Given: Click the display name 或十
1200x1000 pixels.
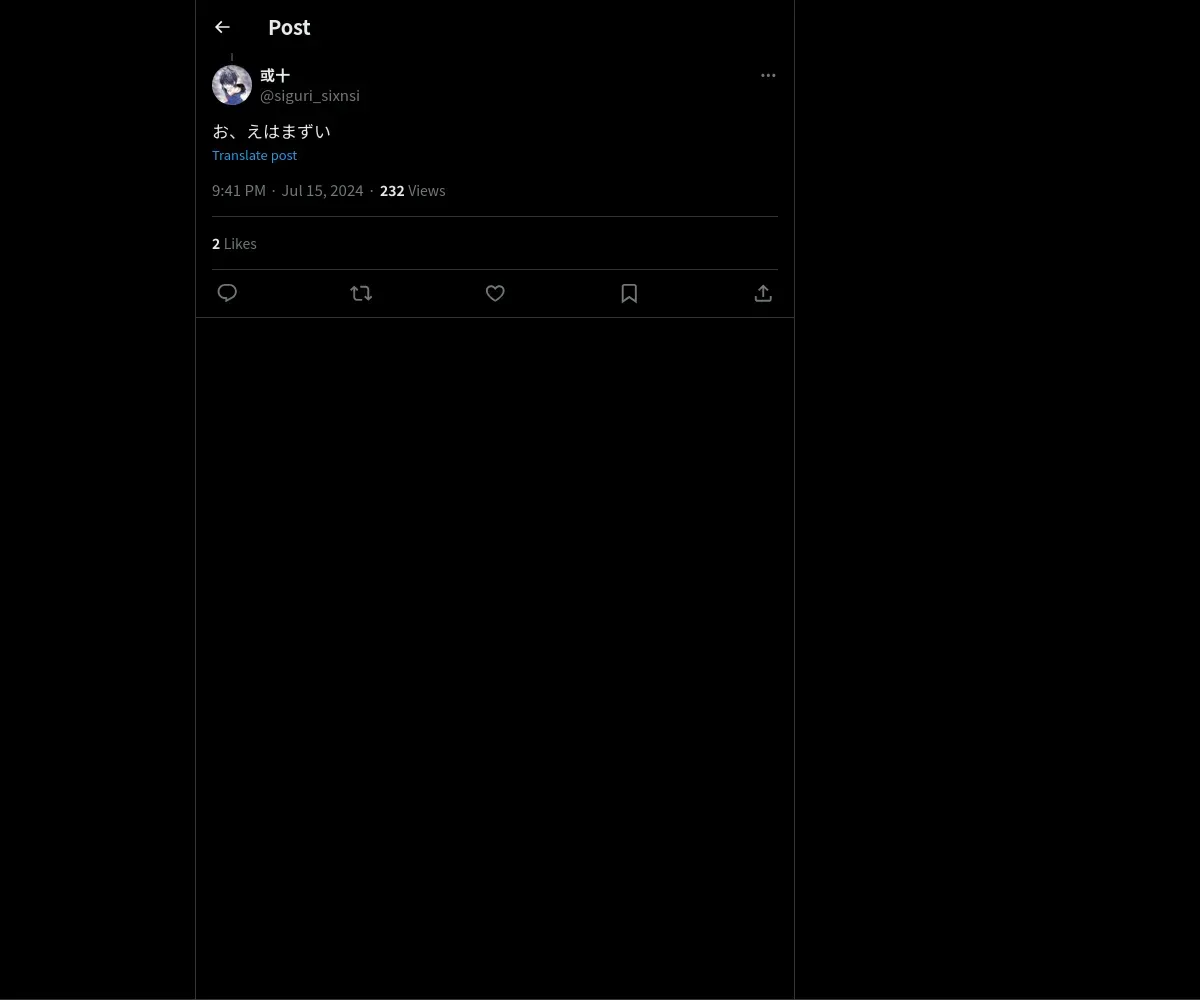Looking at the screenshot, I should 275,75.
